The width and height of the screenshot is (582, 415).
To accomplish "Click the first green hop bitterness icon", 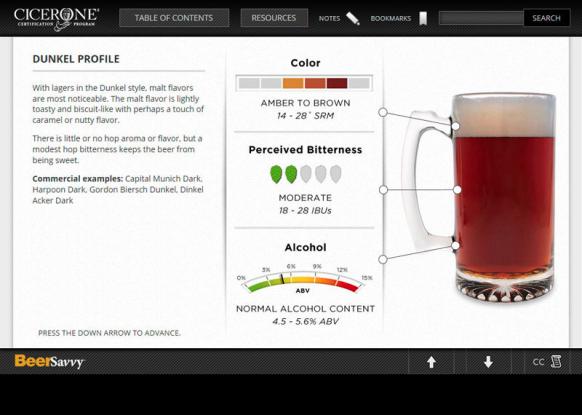I will point(276,174).
